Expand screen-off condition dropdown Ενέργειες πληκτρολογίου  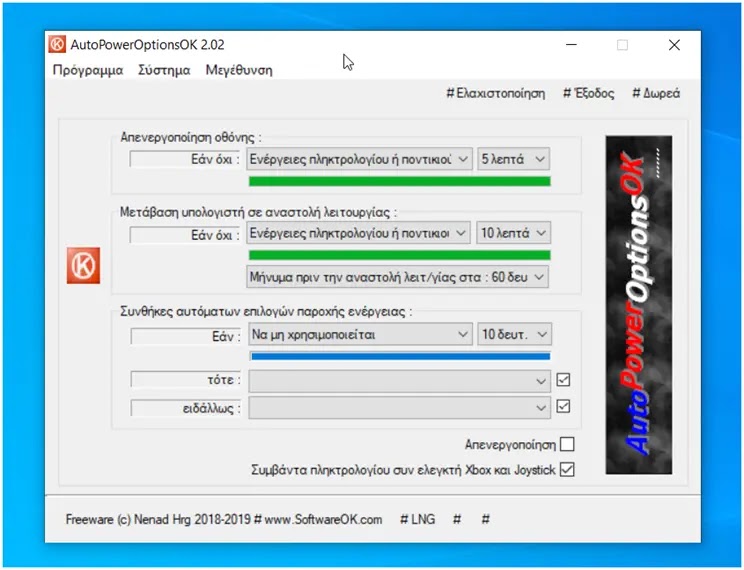click(359, 159)
